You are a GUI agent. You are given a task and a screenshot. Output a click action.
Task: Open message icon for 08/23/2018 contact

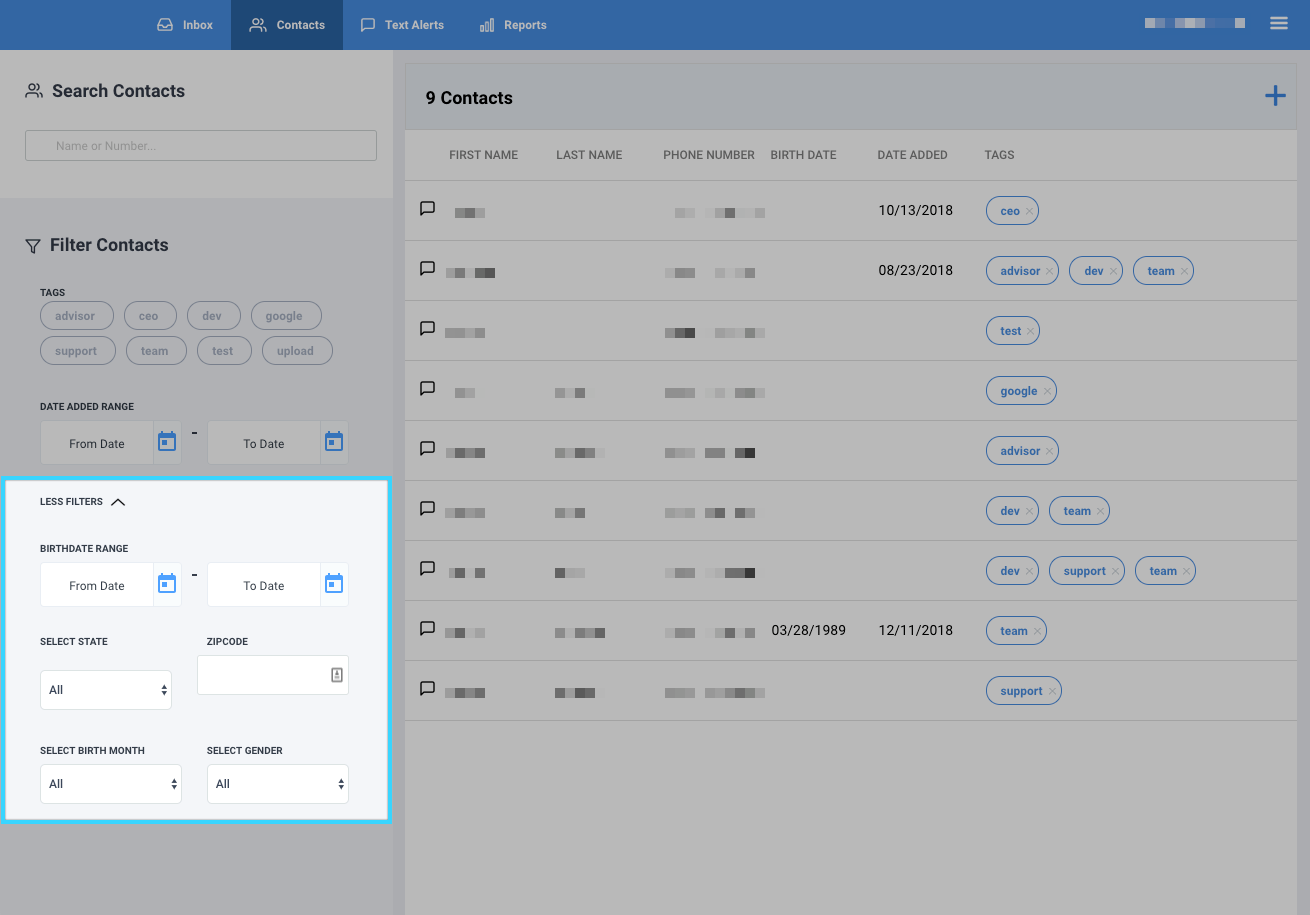(x=427, y=269)
